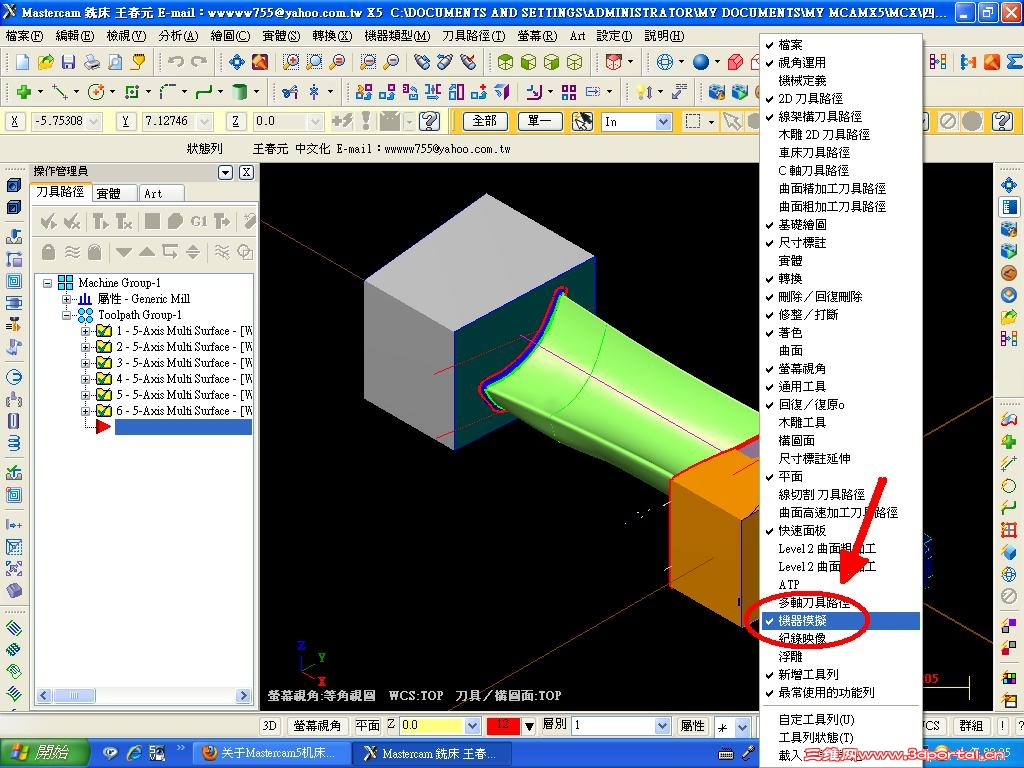
Task: Select the Fillet entities tool icon
Action: tap(168, 92)
